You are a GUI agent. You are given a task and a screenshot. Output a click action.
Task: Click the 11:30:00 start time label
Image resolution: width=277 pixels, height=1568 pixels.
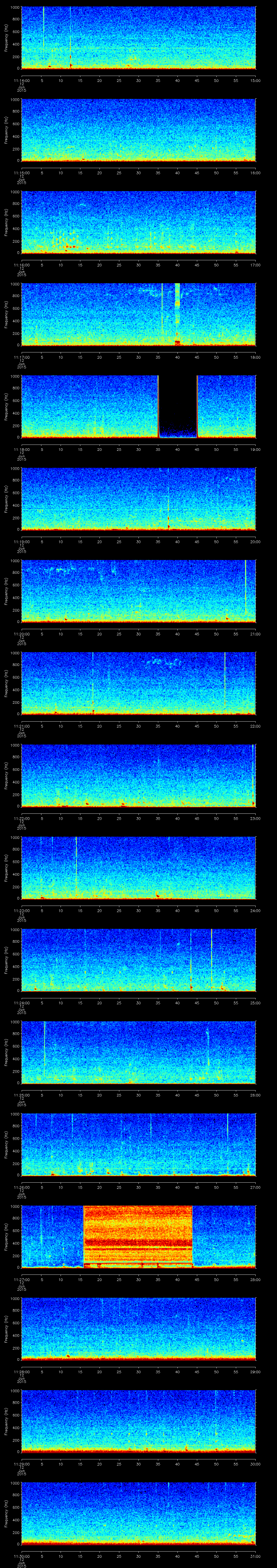(x=21, y=1556)
